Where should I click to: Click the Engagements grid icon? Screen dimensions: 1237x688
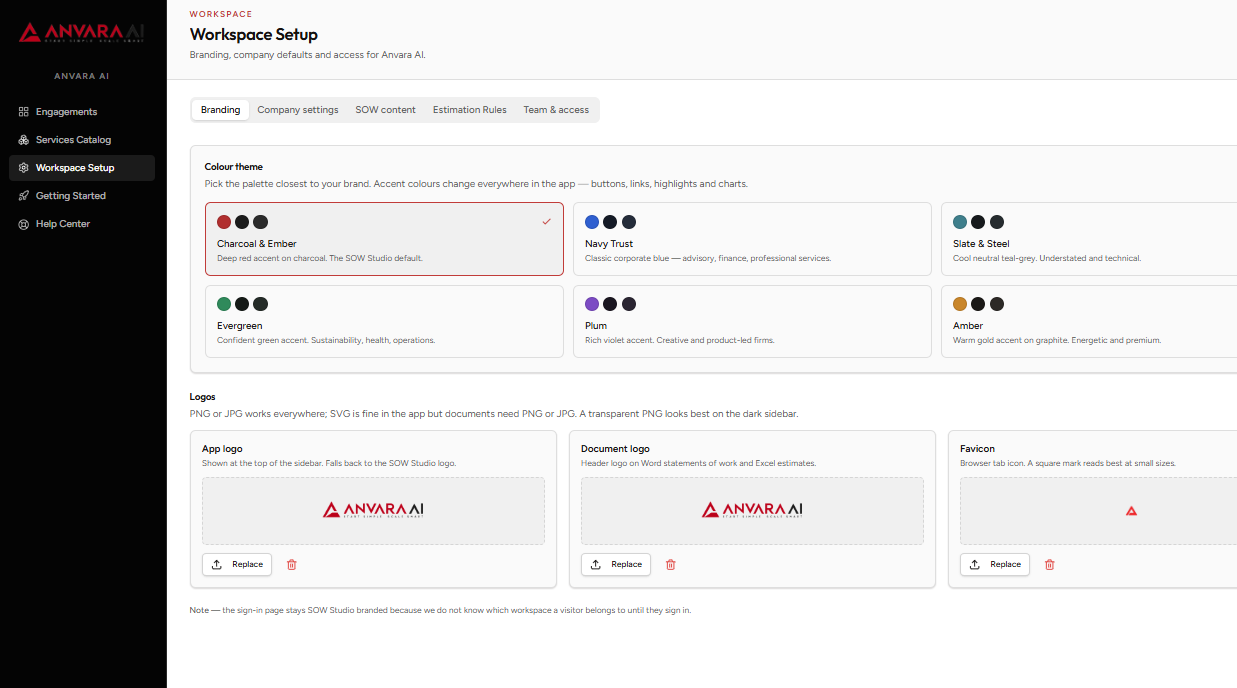tap(24, 112)
